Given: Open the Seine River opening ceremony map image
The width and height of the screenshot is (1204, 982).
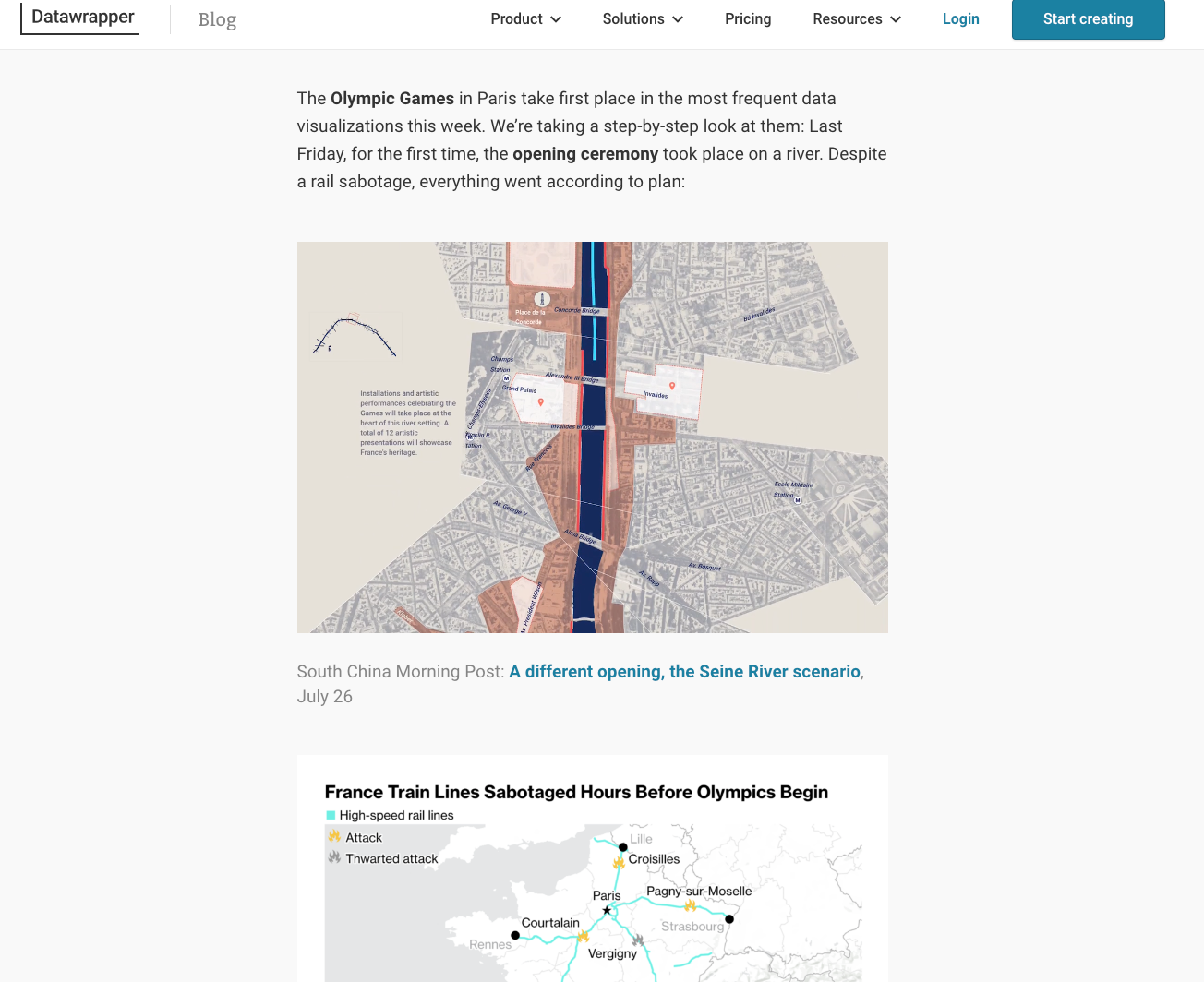Looking at the screenshot, I should coord(593,437).
